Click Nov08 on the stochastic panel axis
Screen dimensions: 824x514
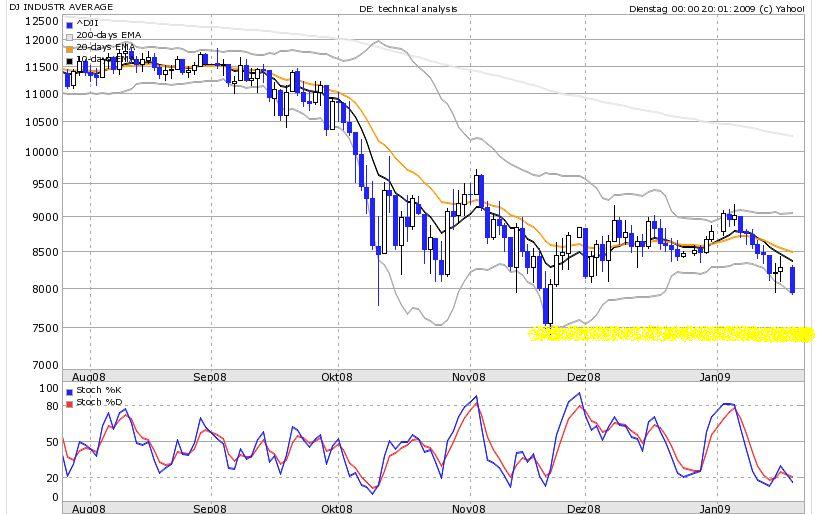click(469, 509)
